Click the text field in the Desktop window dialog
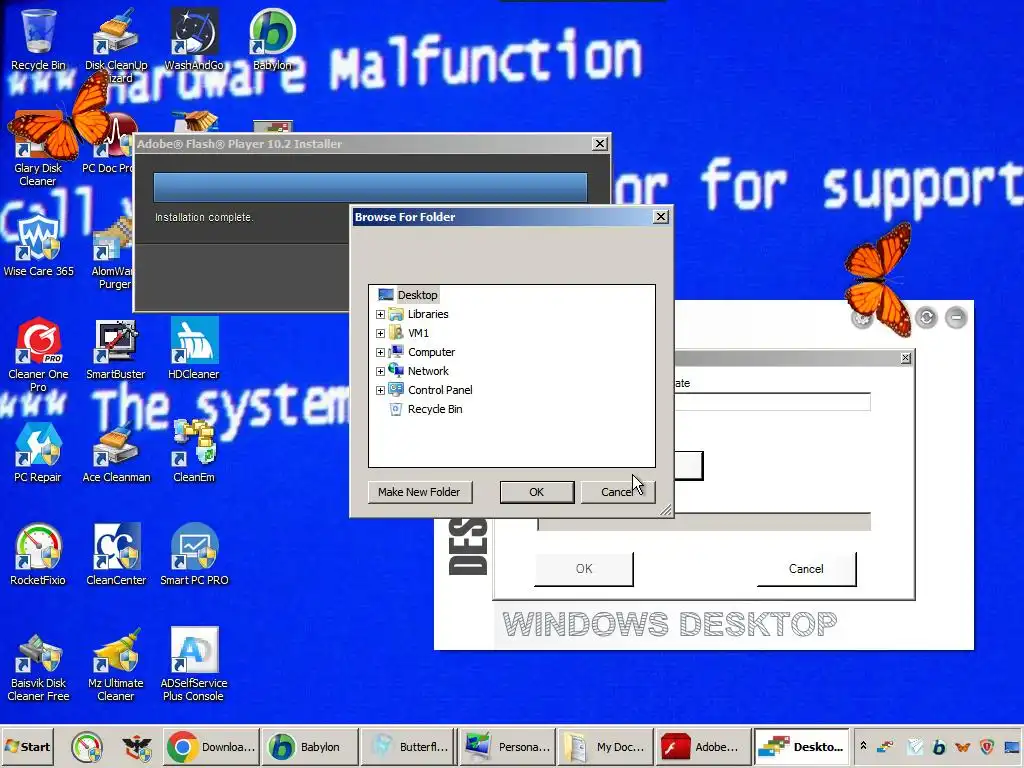Screen dimensions: 1024x768 click(773, 402)
